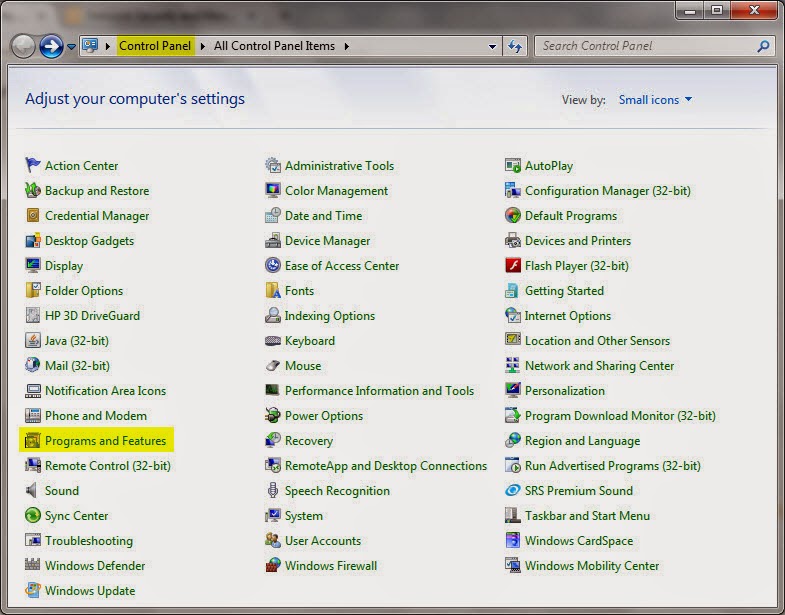Refresh the Control Panel view
Screen dimensions: 785x615
[x=515, y=47]
